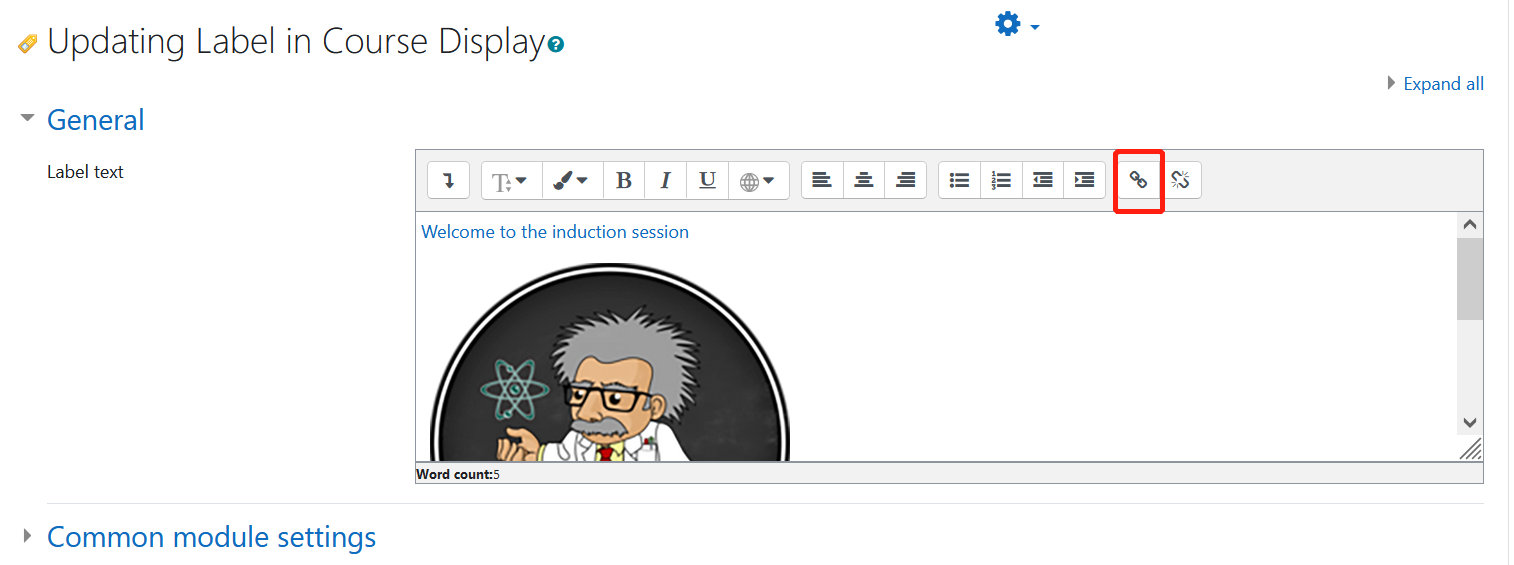Outdent the selected text
1514x565 pixels.
point(1043,181)
